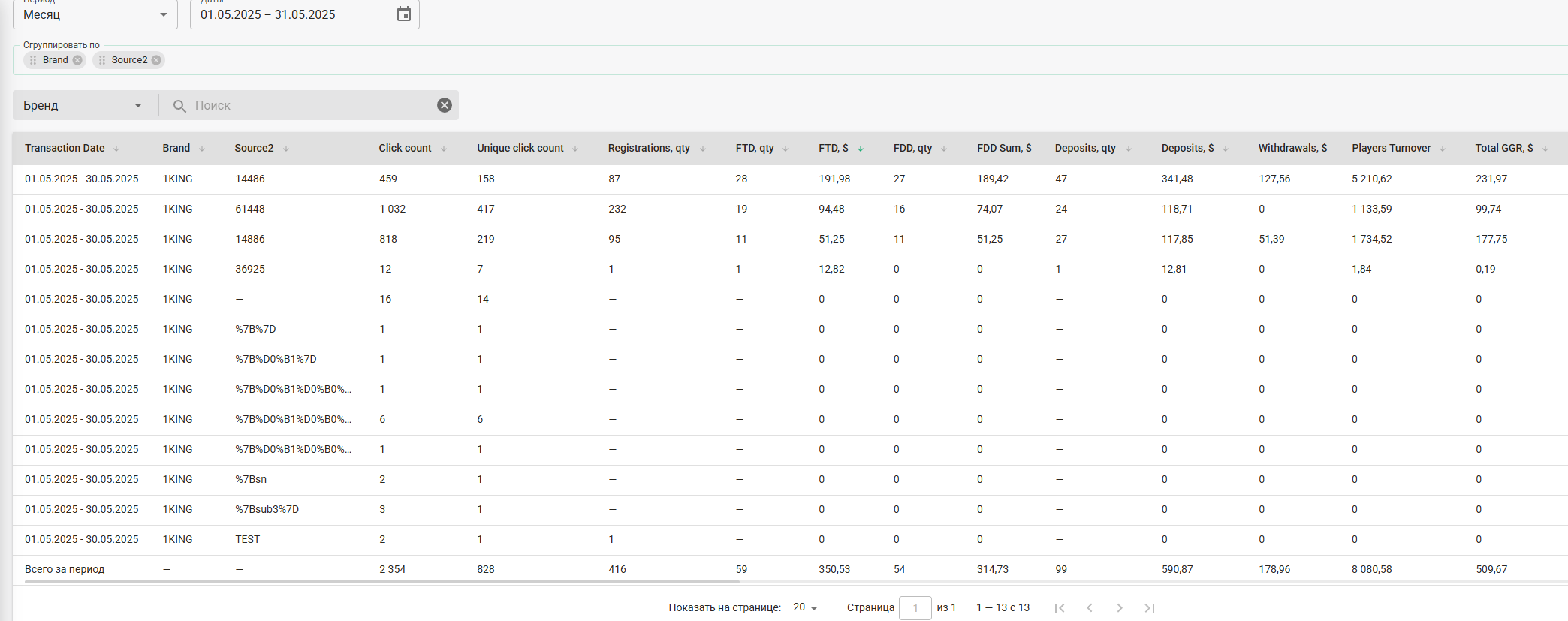The height and width of the screenshot is (621, 1568).
Task: Open the Месяц period dropdown
Action: click(95, 14)
